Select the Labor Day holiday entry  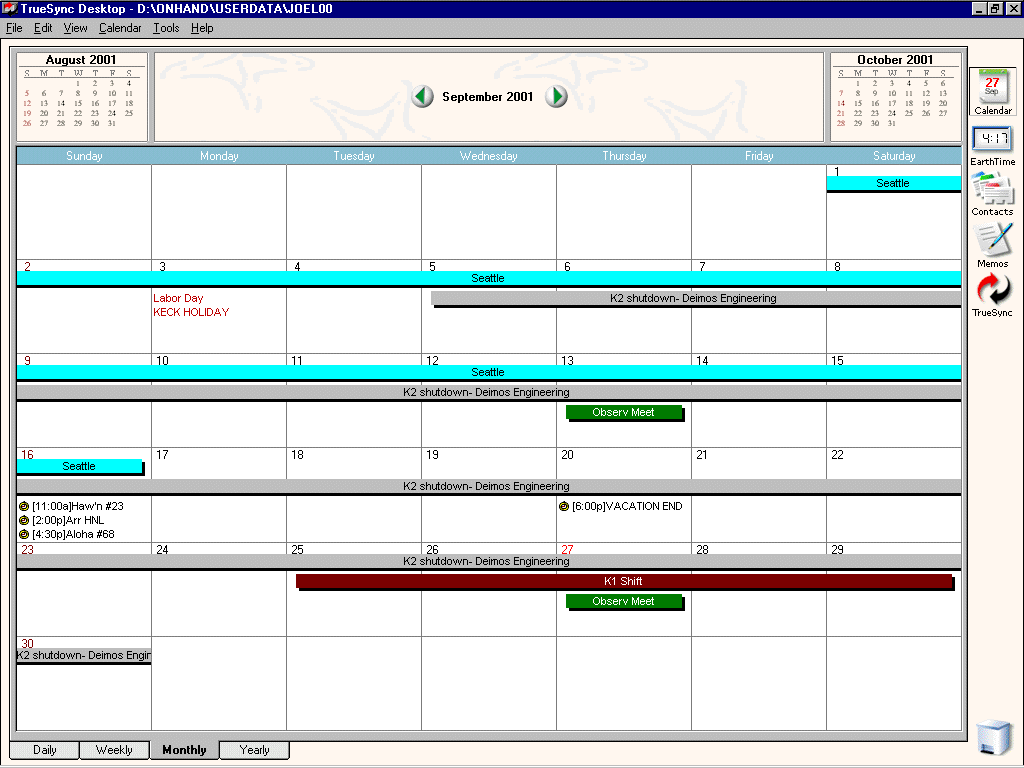point(178,299)
